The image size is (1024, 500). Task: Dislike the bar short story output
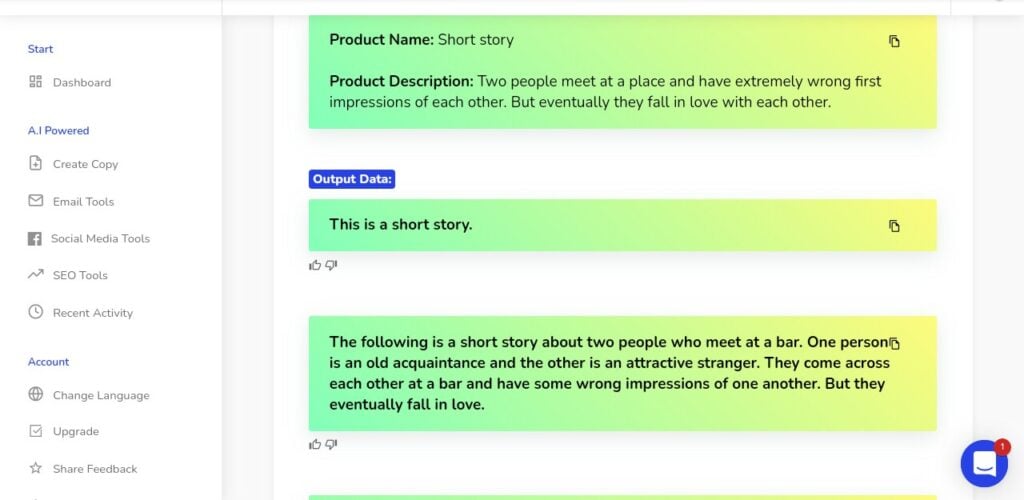tap(331, 445)
